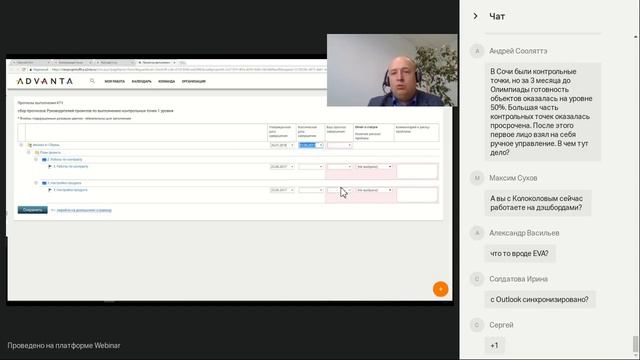Click the blue icon of group '2. Настройка продукта'

tap(44, 183)
